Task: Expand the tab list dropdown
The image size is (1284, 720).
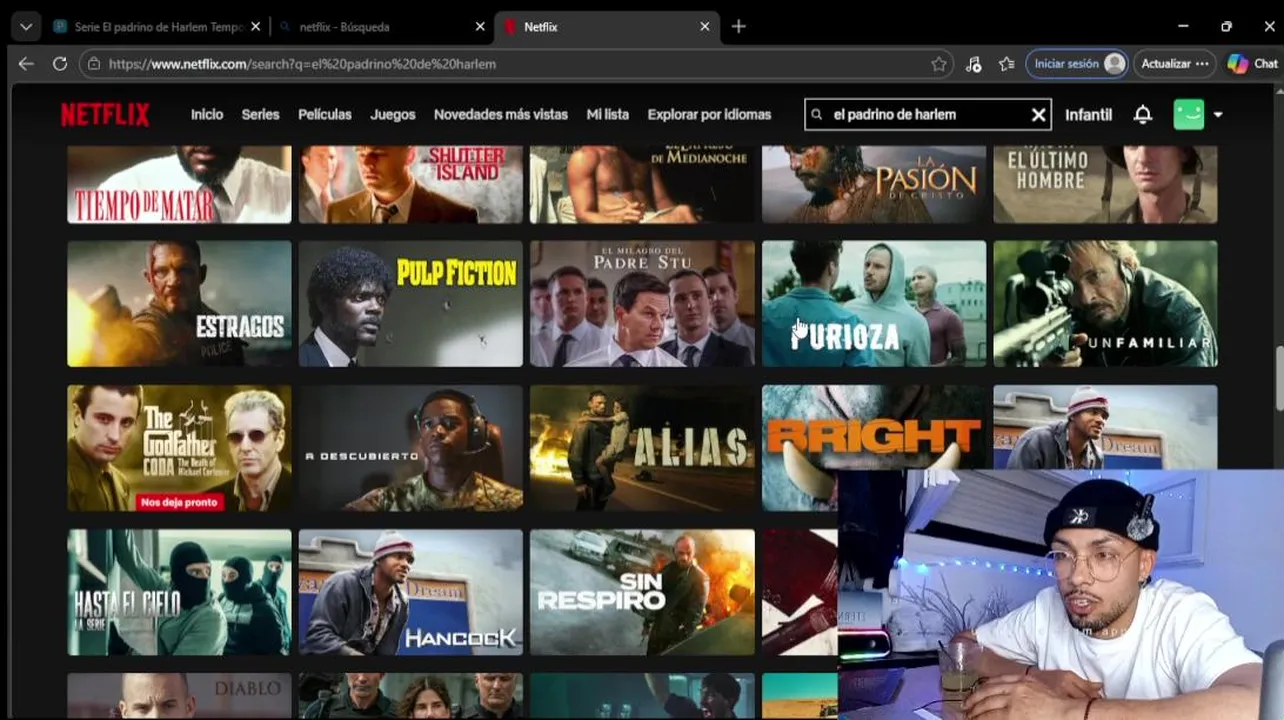Action: (26, 27)
